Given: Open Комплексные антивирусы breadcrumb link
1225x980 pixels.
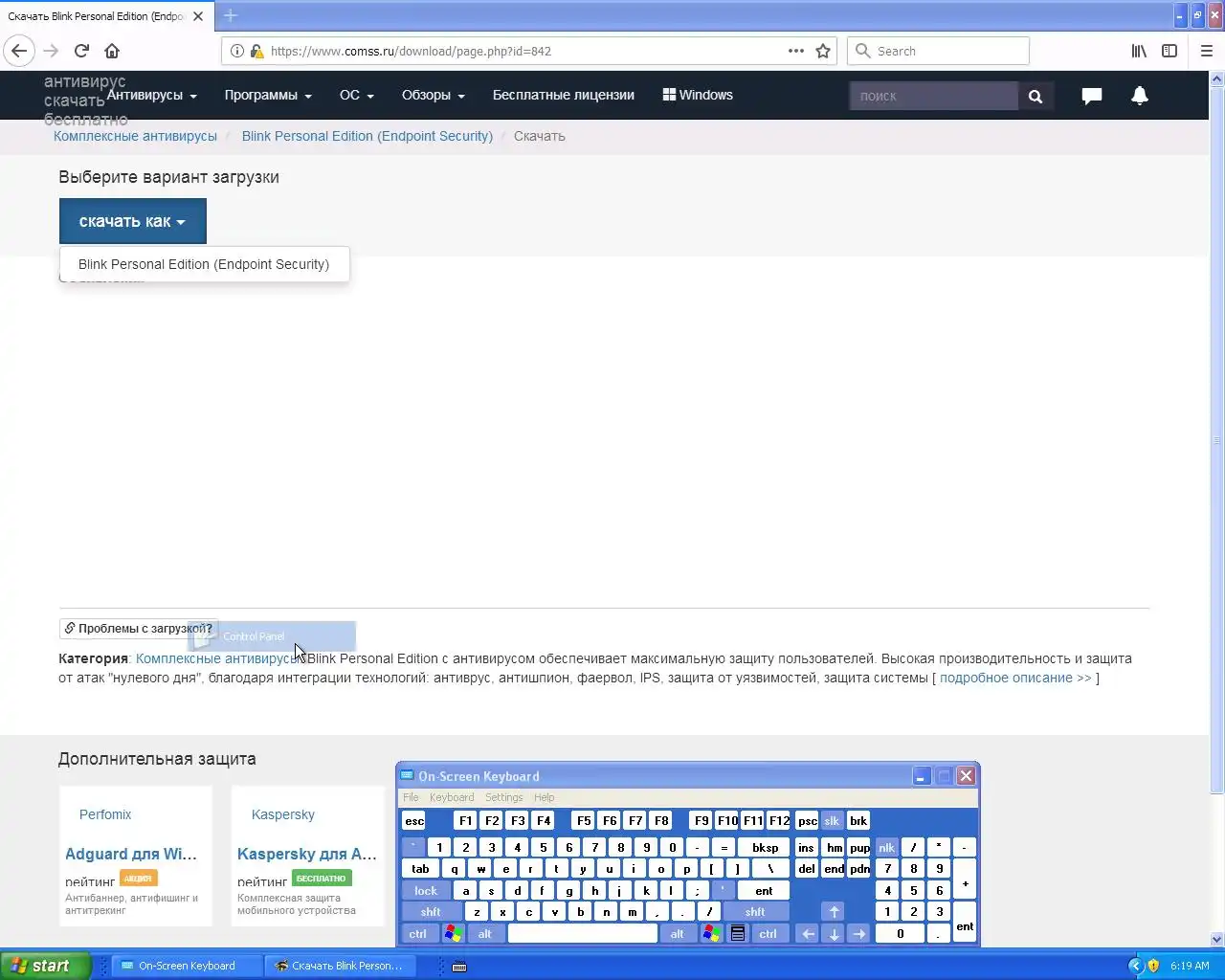Looking at the screenshot, I should (135, 136).
